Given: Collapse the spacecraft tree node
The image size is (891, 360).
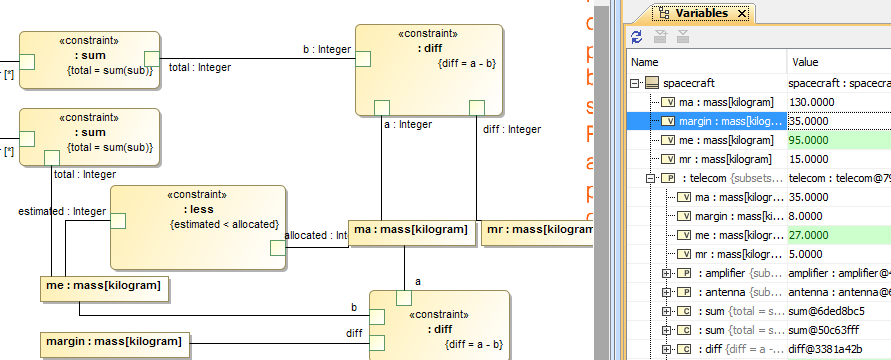Looking at the screenshot, I should coord(635,83).
